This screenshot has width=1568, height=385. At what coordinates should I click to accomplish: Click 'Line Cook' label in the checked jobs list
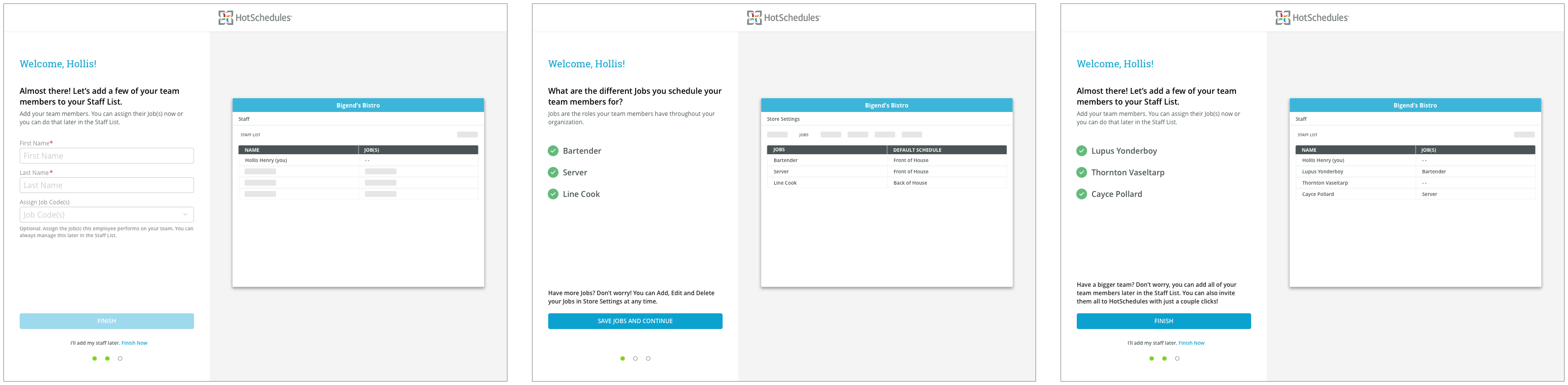click(x=581, y=194)
